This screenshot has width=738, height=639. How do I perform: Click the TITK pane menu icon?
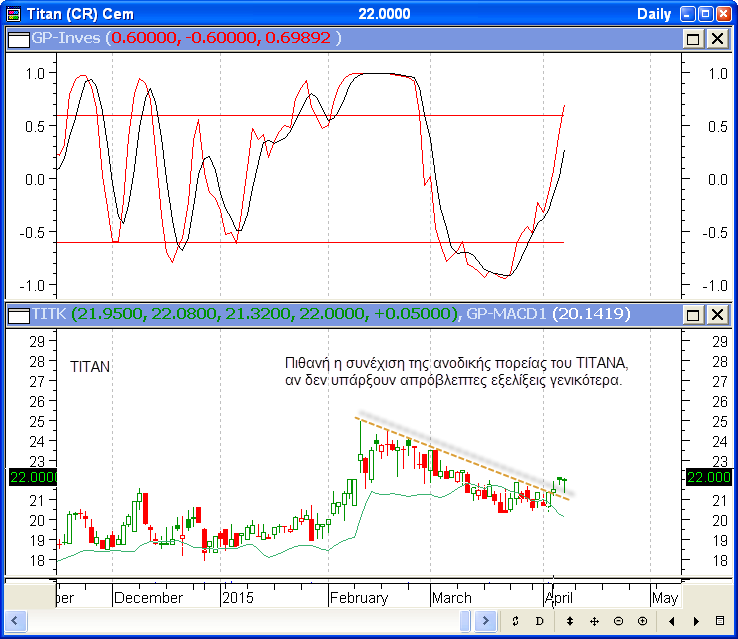click(x=19, y=315)
